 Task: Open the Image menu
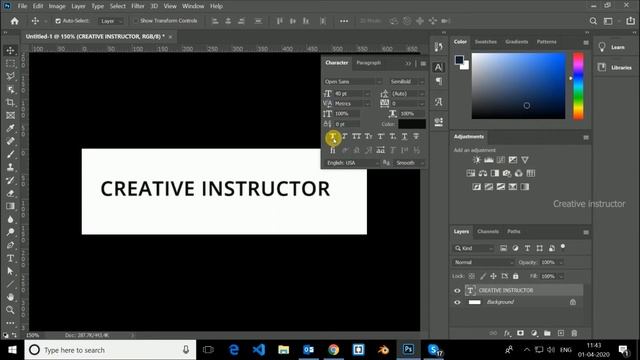point(57,6)
